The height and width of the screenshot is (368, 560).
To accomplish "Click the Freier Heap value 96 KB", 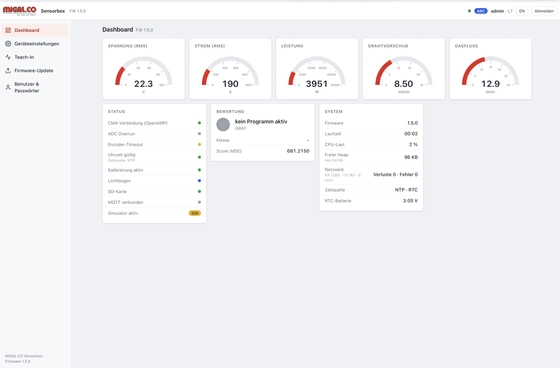I will (x=411, y=157).
